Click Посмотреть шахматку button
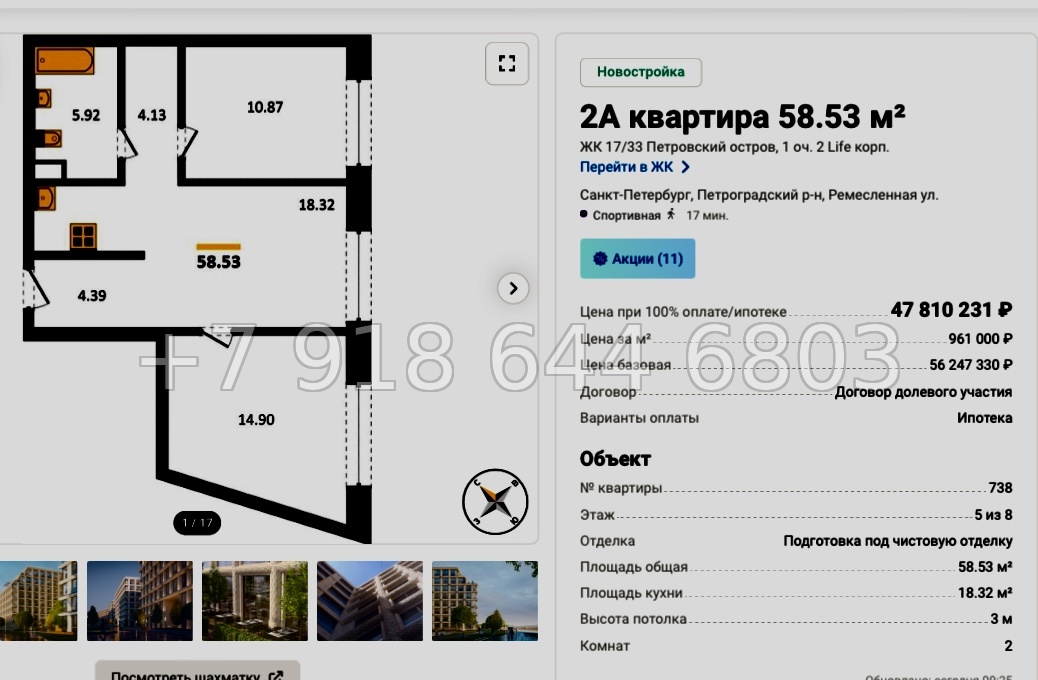Viewport: 1038px width, 680px height. tap(197, 671)
